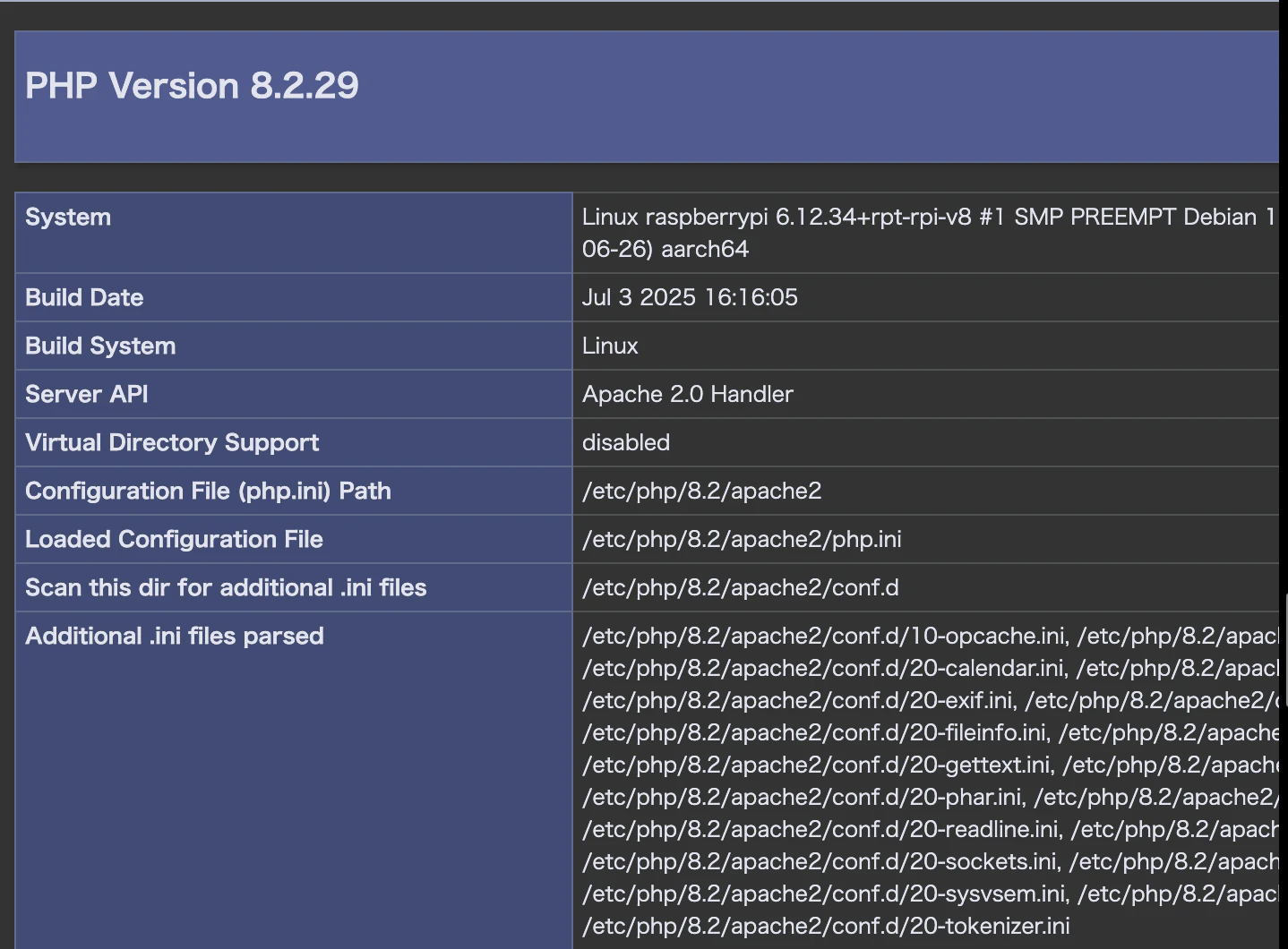Click the "Linux" value in Build System row
Image resolution: width=1288 pixels, height=949 pixels.
[x=610, y=346]
